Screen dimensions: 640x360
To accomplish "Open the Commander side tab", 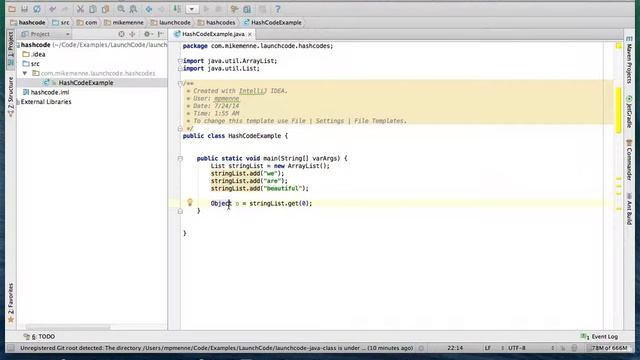I will [629, 160].
